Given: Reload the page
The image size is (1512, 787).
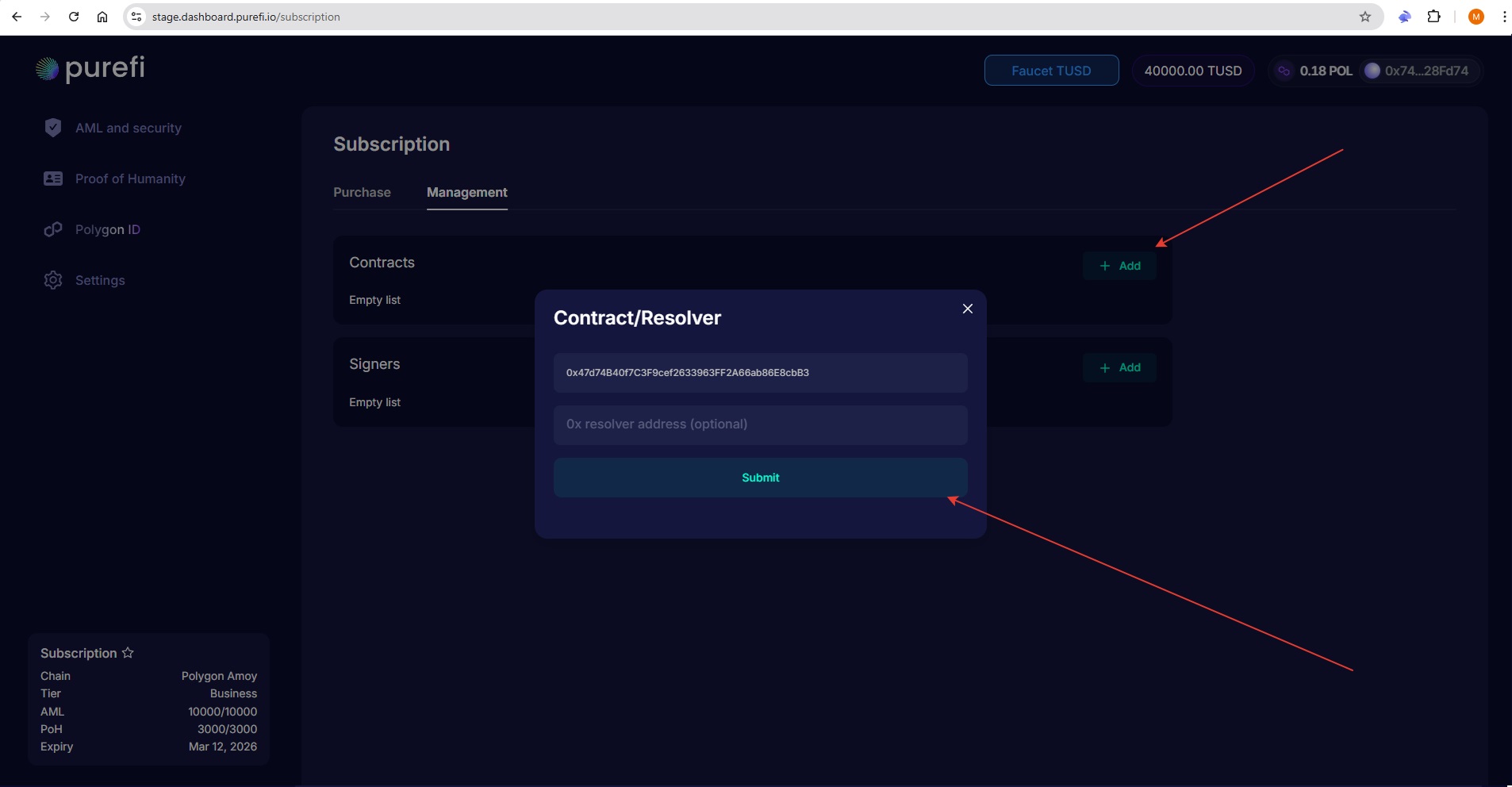Looking at the screenshot, I should [x=74, y=17].
